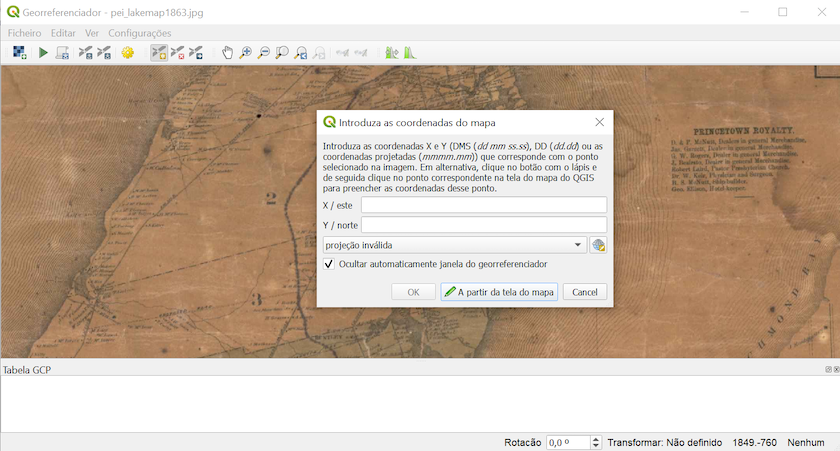Focus the Y / norte coordinate field
Image resolution: width=840 pixels, height=451 pixels.
[483, 225]
